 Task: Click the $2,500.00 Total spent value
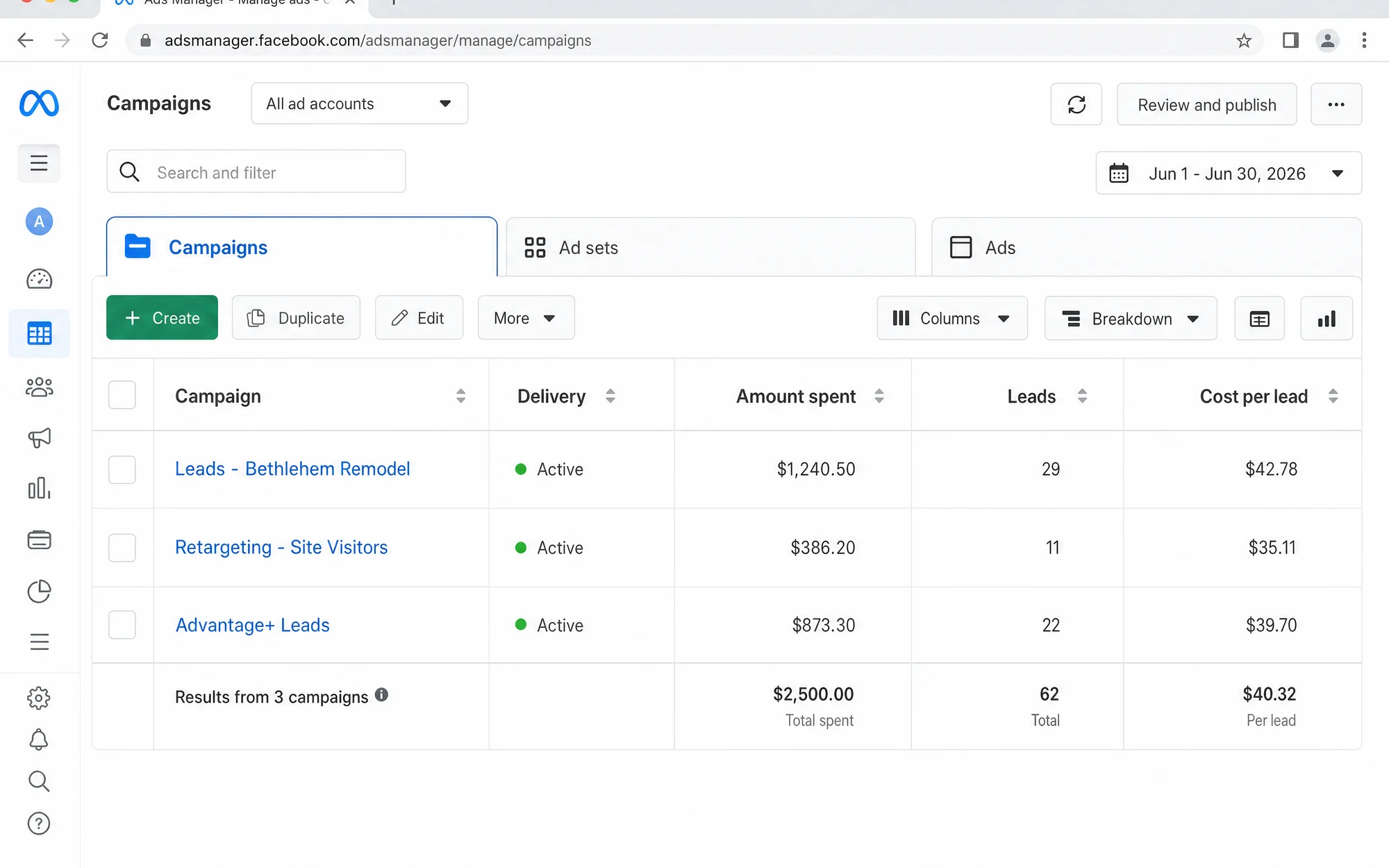[813, 694]
